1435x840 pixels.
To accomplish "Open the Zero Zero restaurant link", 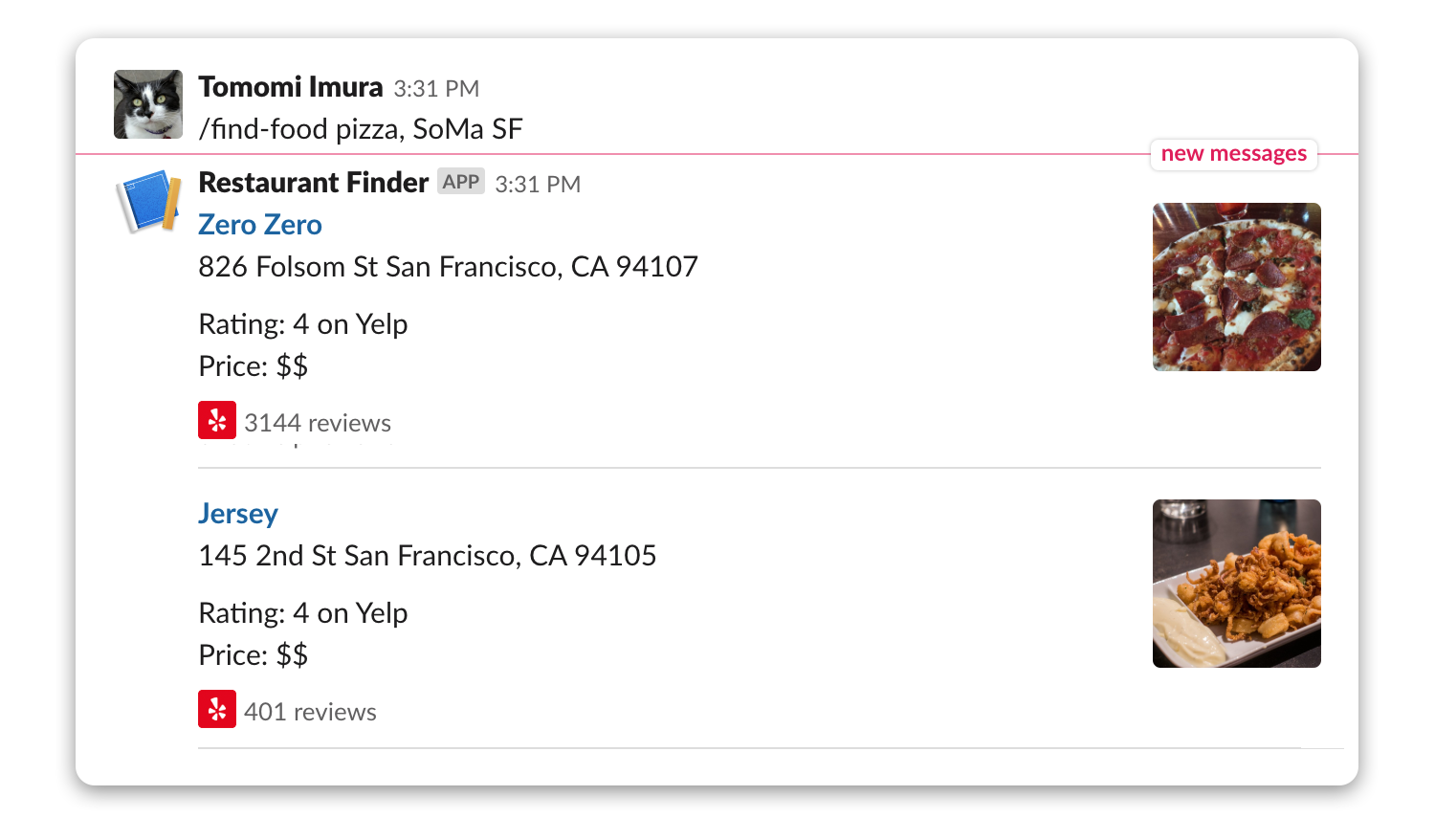I will tap(260, 225).
